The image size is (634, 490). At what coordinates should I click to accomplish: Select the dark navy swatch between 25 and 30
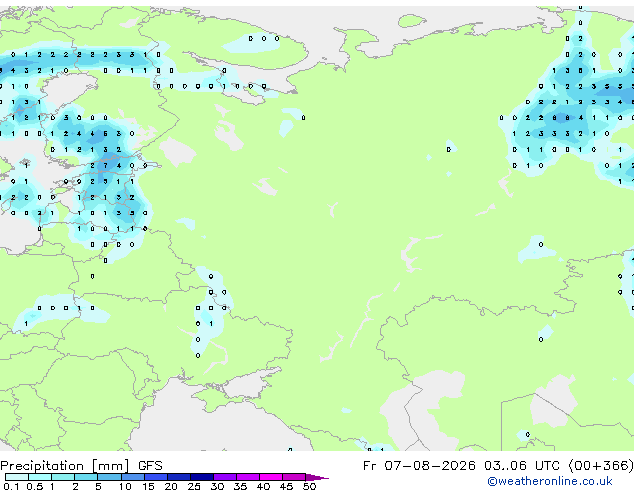tap(202, 477)
